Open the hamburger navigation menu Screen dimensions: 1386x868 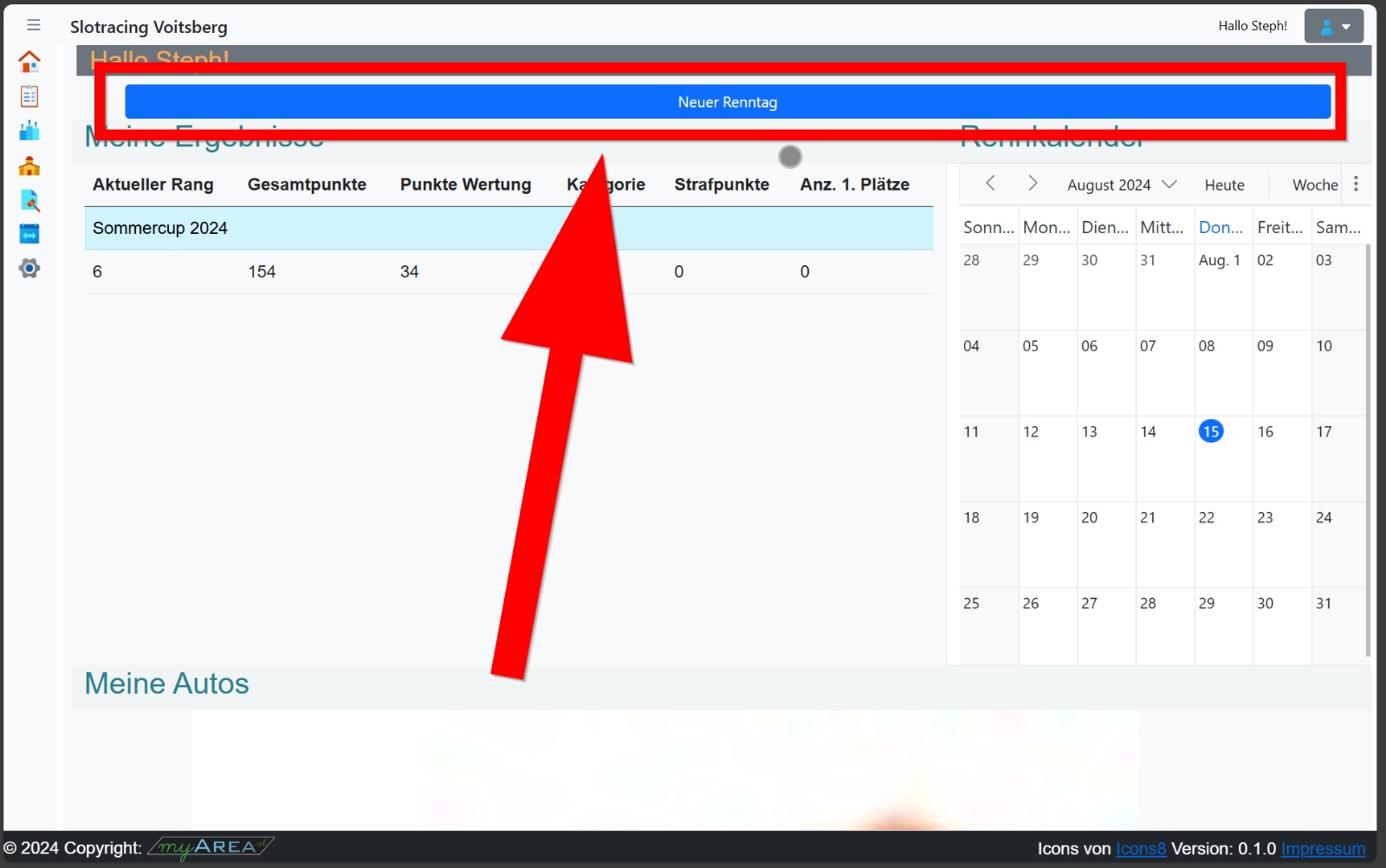pyautogui.click(x=34, y=25)
